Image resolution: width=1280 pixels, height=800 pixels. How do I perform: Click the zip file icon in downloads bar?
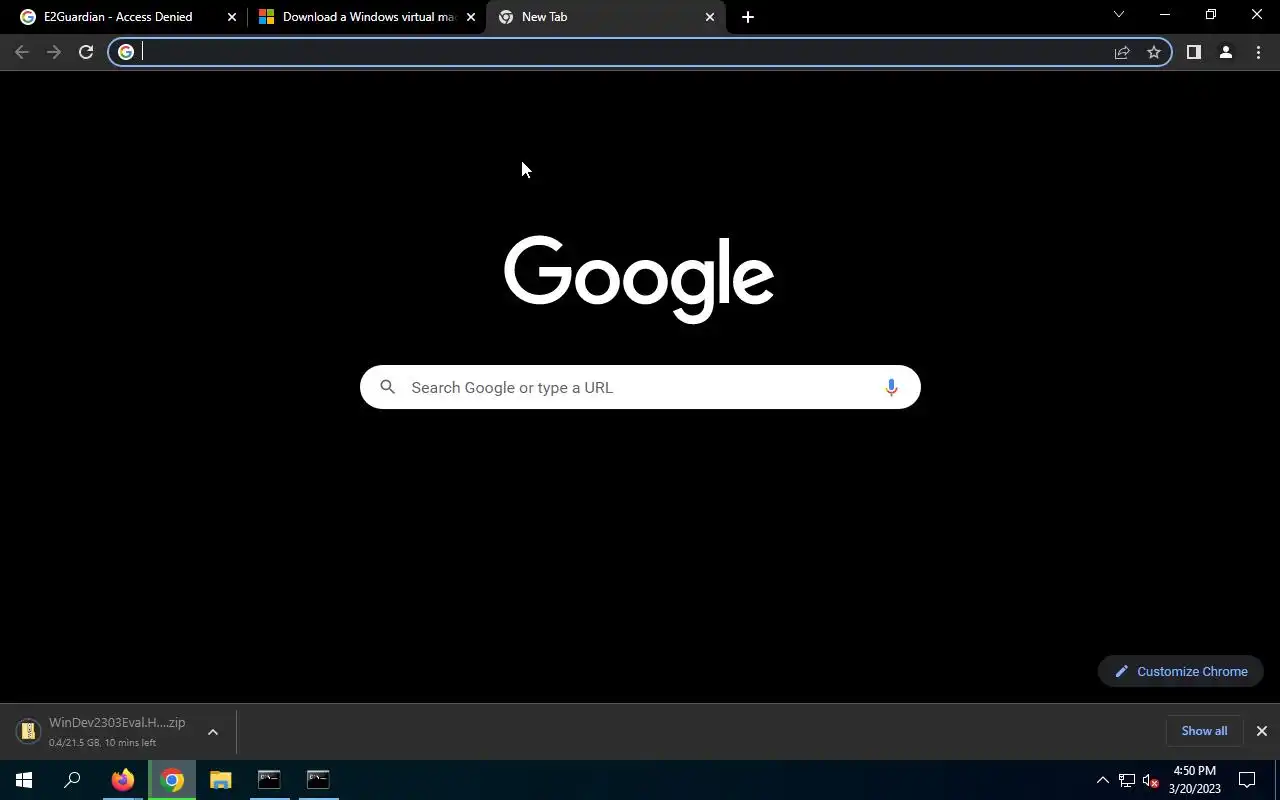click(x=29, y=731)
